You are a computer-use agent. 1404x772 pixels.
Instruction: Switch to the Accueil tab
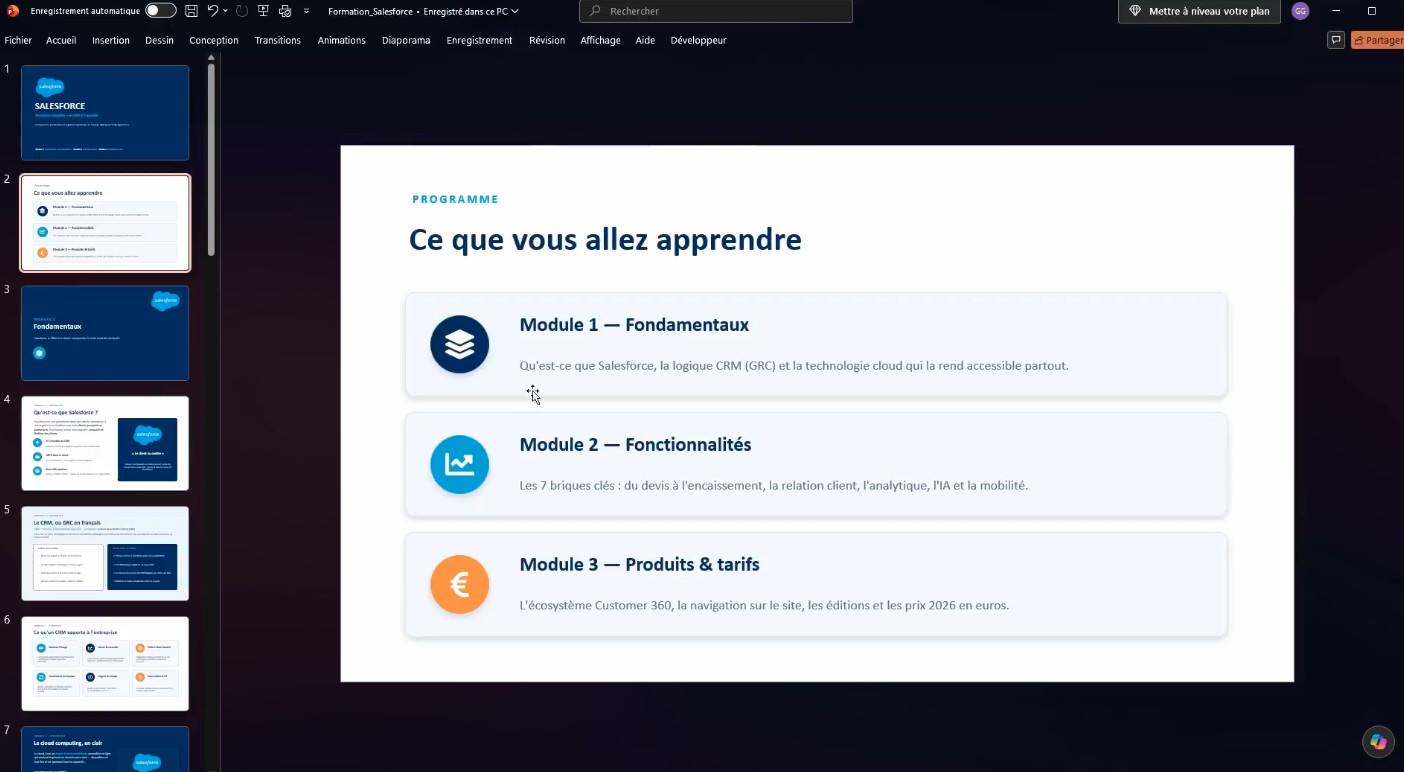pos(61,41)
